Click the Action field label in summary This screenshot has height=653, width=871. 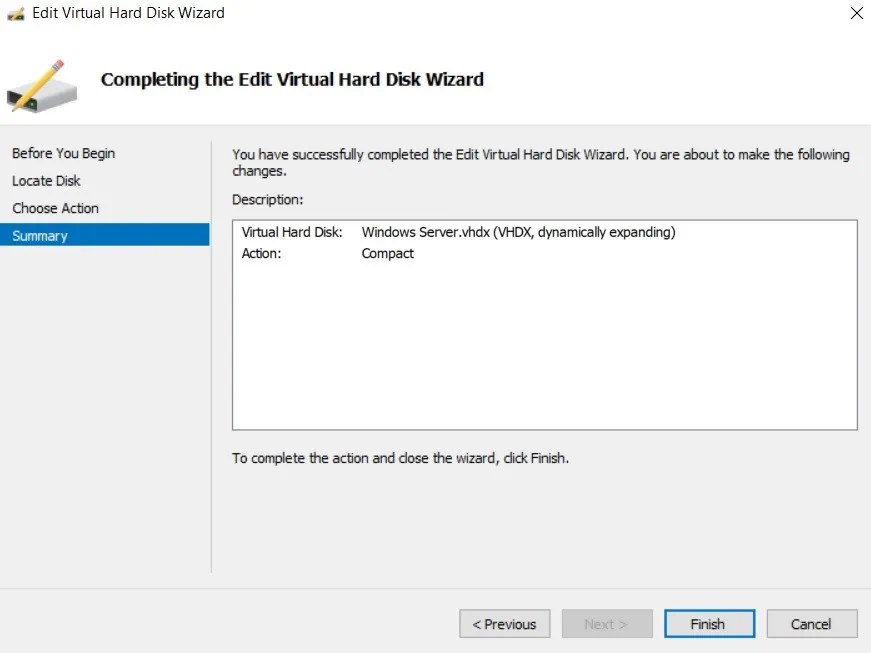(261, 253)
